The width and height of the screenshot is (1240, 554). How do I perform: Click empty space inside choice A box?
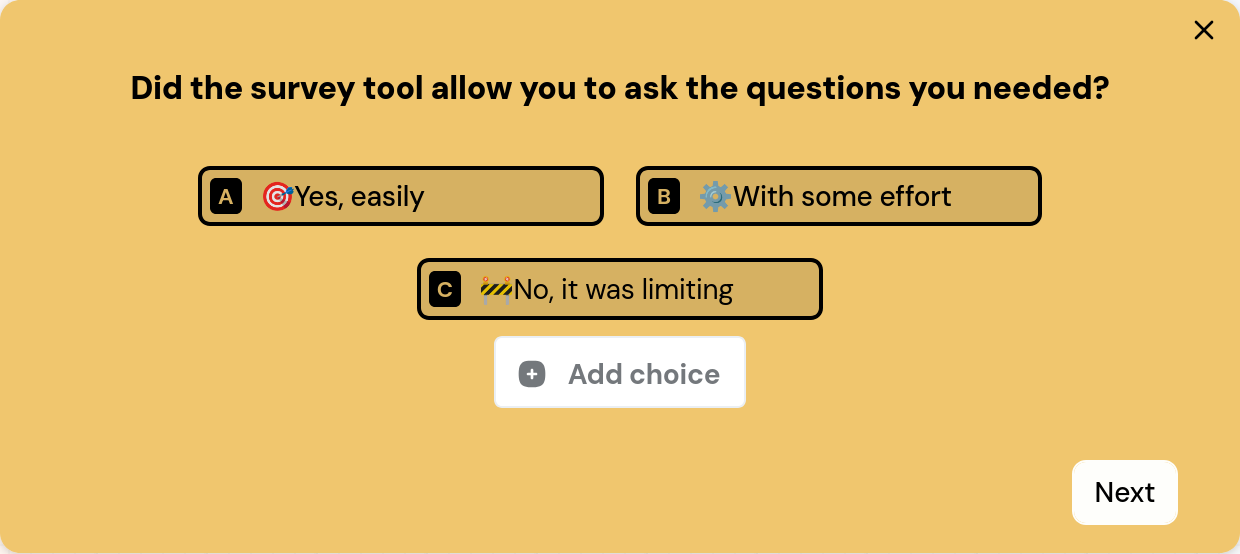pyautogui.click(x=520, y=197)
